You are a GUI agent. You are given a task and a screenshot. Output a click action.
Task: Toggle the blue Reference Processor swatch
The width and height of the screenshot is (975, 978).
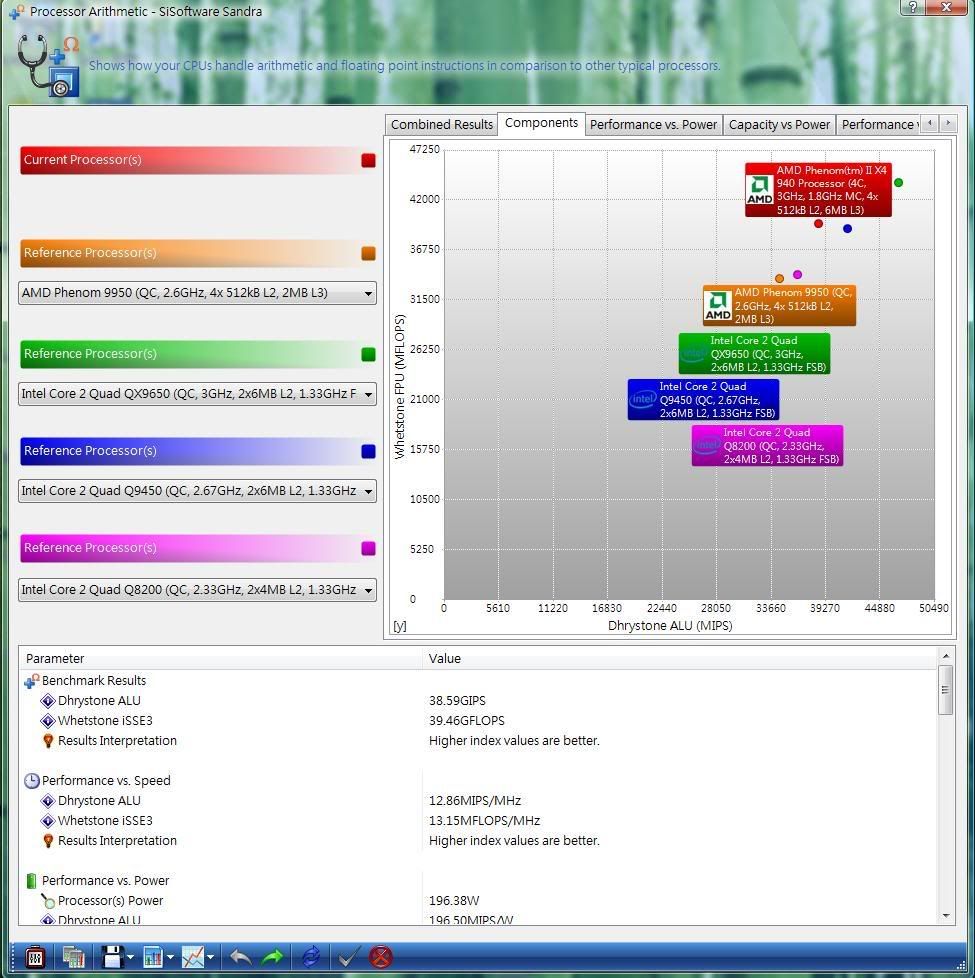(x=368, y=452)
